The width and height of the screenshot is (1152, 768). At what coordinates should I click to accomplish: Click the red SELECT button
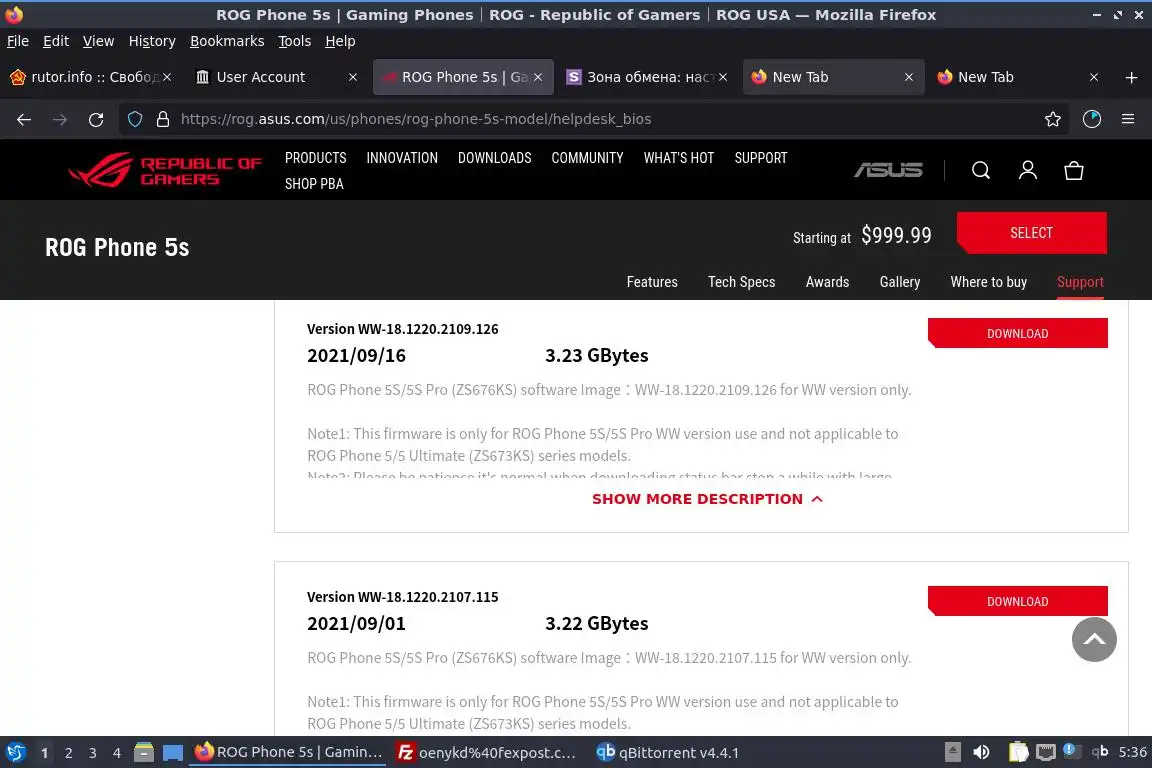point(1032,233)
